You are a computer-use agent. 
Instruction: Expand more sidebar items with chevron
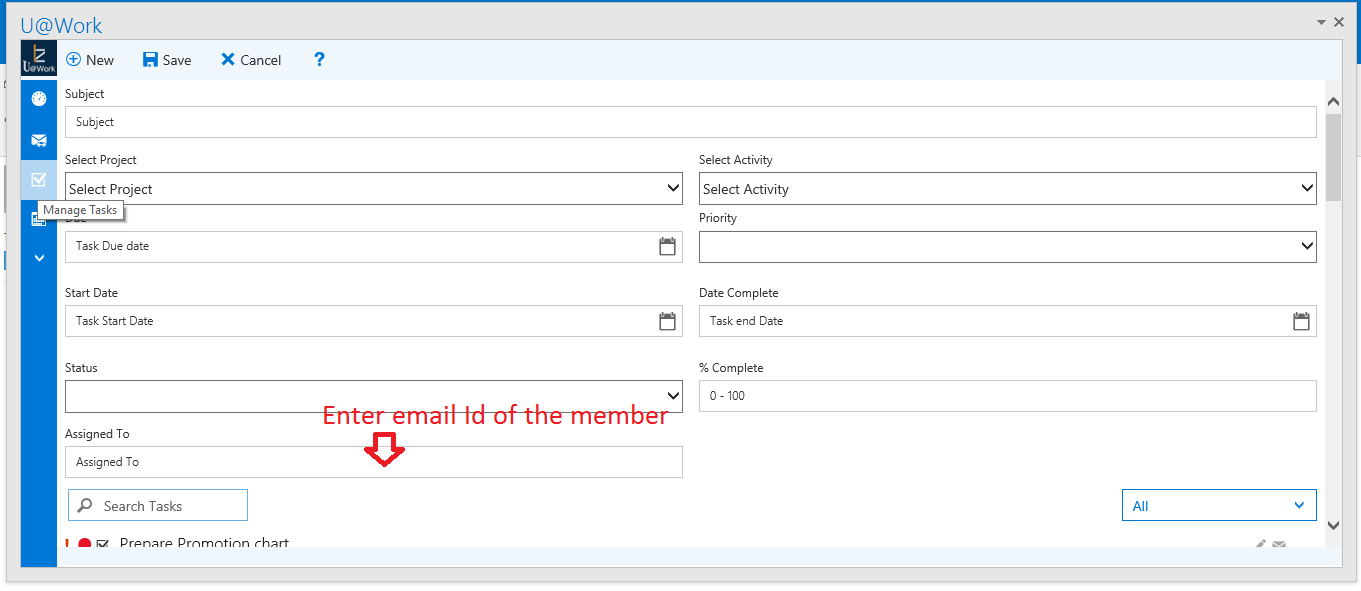point(39,258)
